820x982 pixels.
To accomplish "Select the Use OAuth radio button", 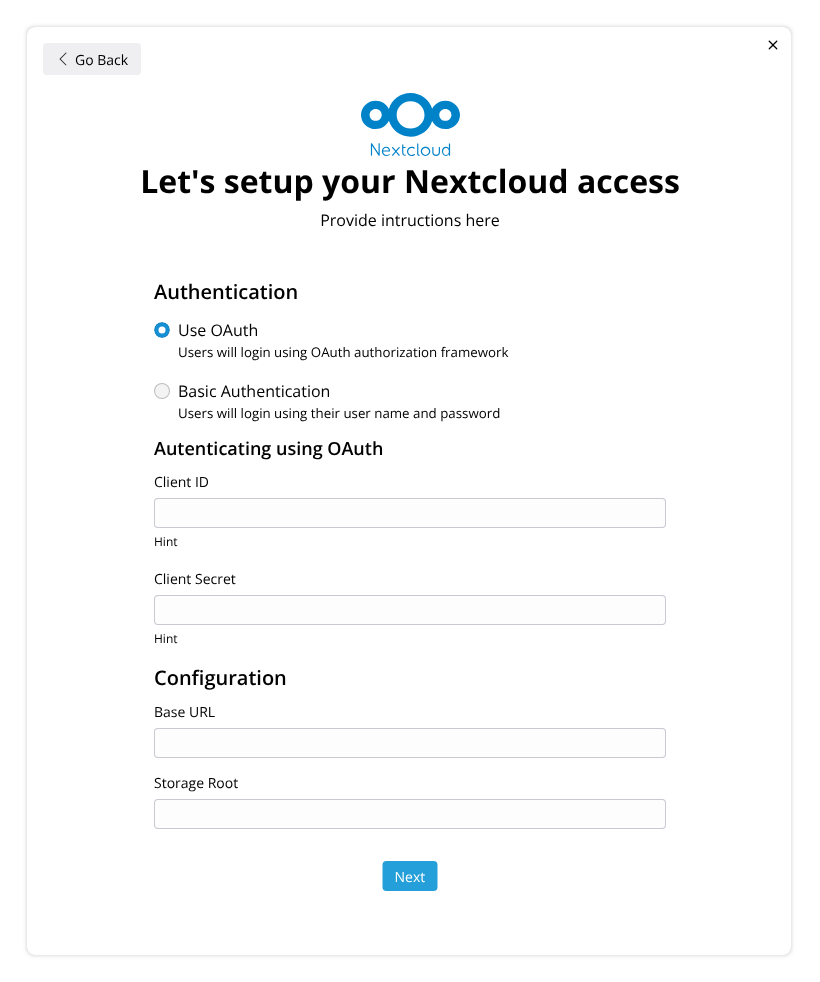I will pos(162,330).
